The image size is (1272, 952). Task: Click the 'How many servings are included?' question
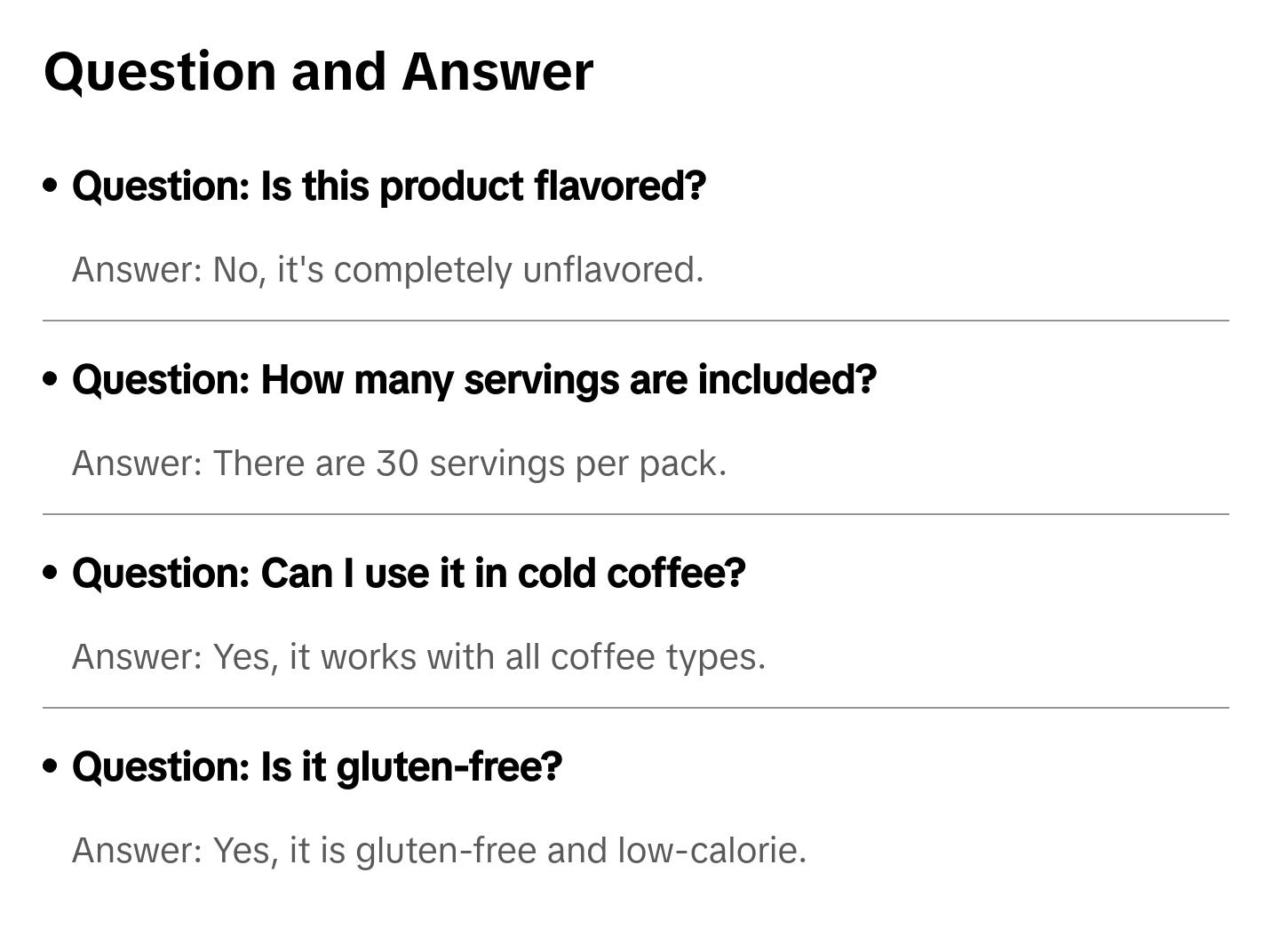(x=473, y=380)
